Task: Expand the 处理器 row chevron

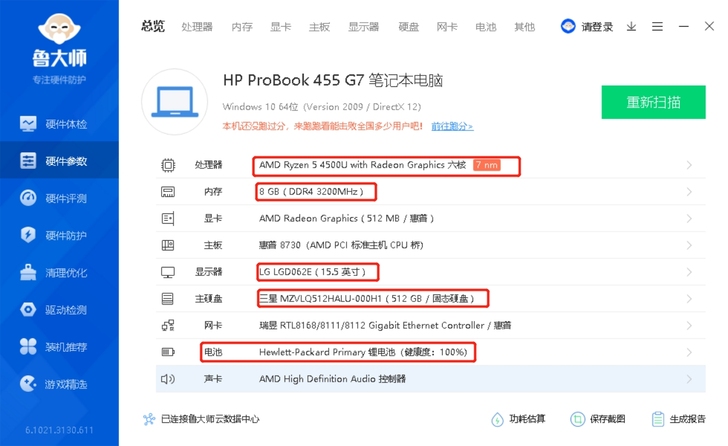Action: click(689, 165)
